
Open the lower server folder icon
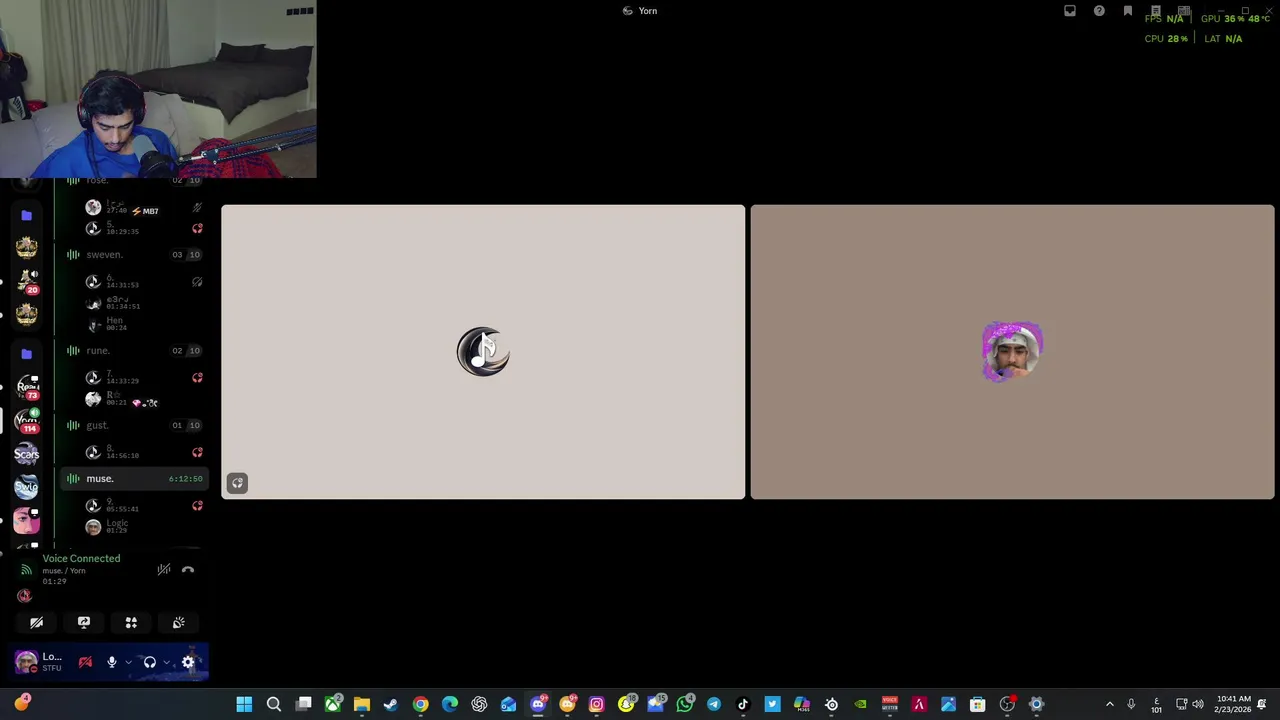coord(27,354)
